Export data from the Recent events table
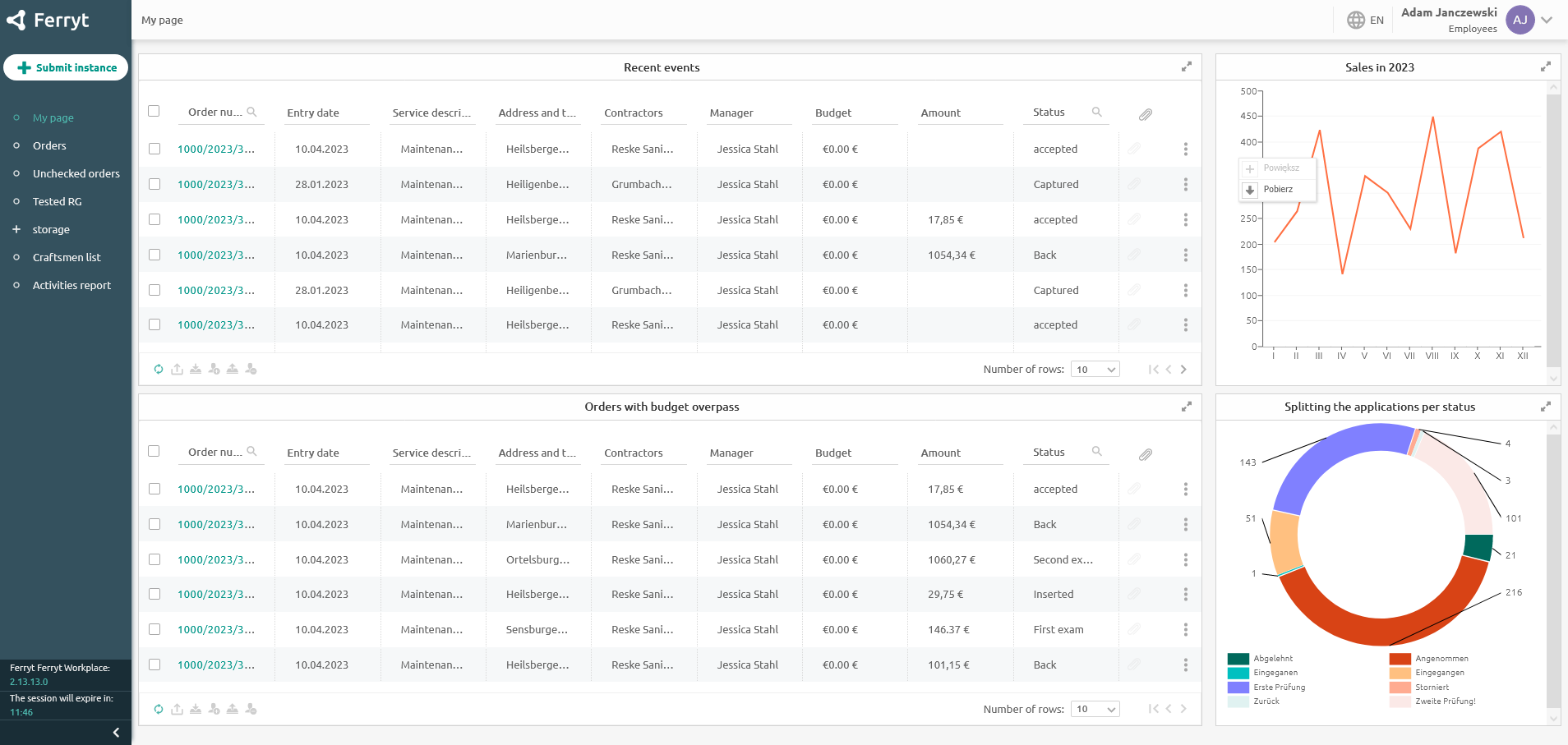 point(176,369)
